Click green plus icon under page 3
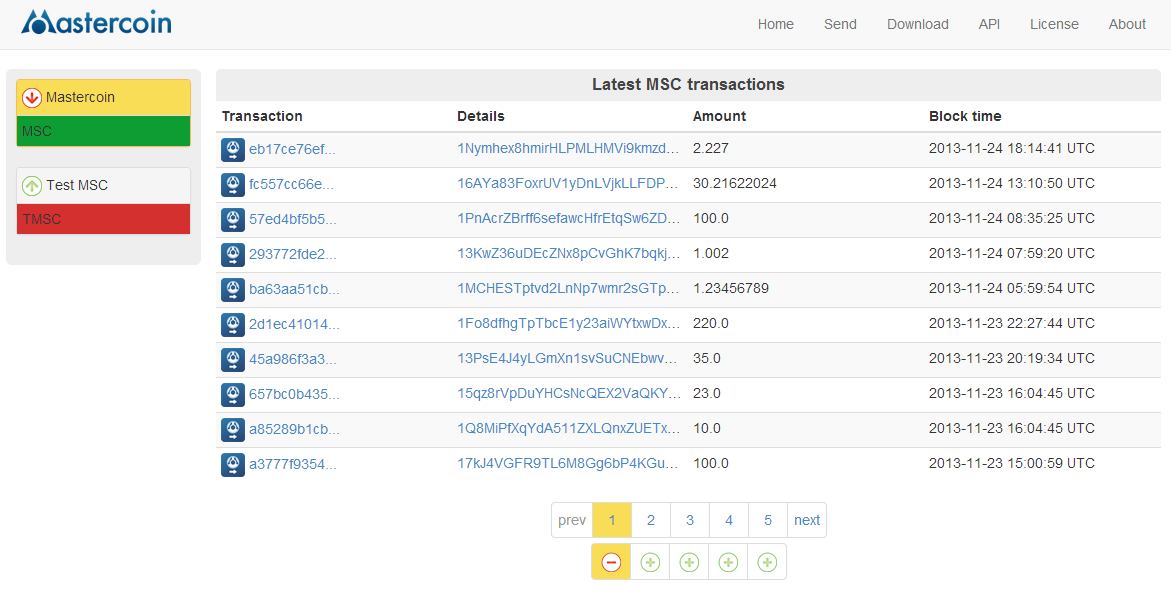 coord(689,563)
